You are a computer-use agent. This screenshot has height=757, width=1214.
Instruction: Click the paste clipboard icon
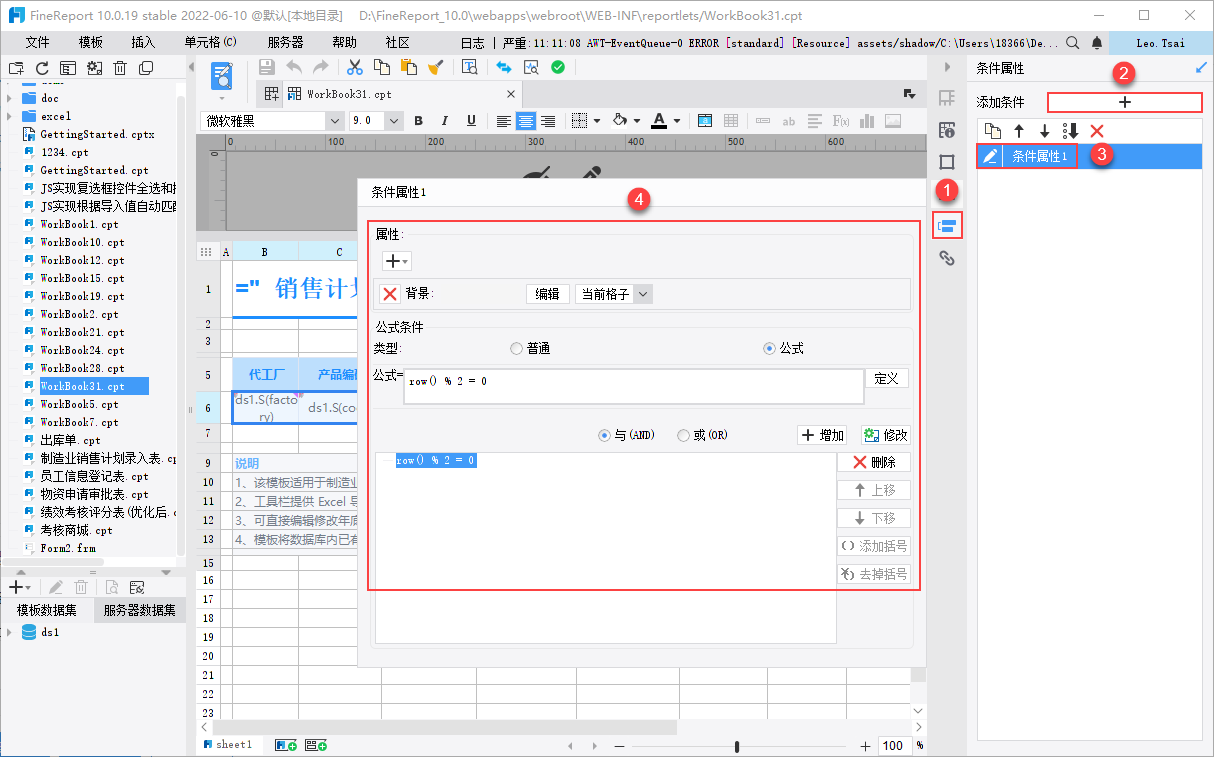(408, 67)
